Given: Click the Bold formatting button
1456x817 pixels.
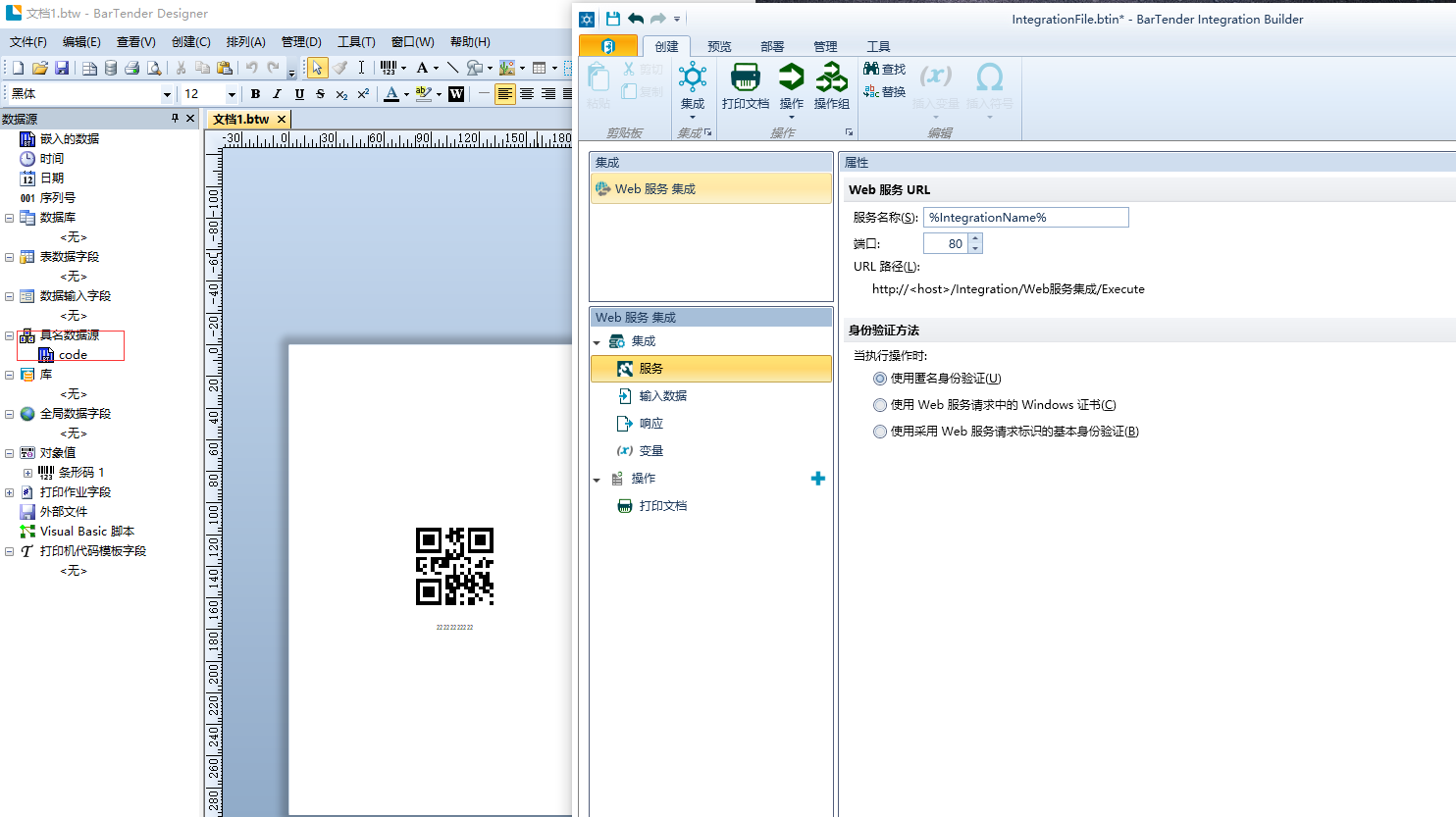Looking at the screenshot, I should (255, 94).
